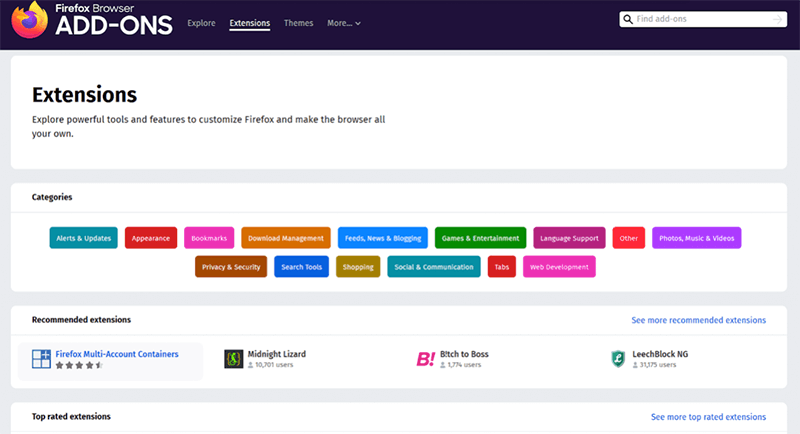Image resolution: width=800 pixels, height=434 pixels.
Task: Select the Alerts & Updates category
Action: pos(84,238)
